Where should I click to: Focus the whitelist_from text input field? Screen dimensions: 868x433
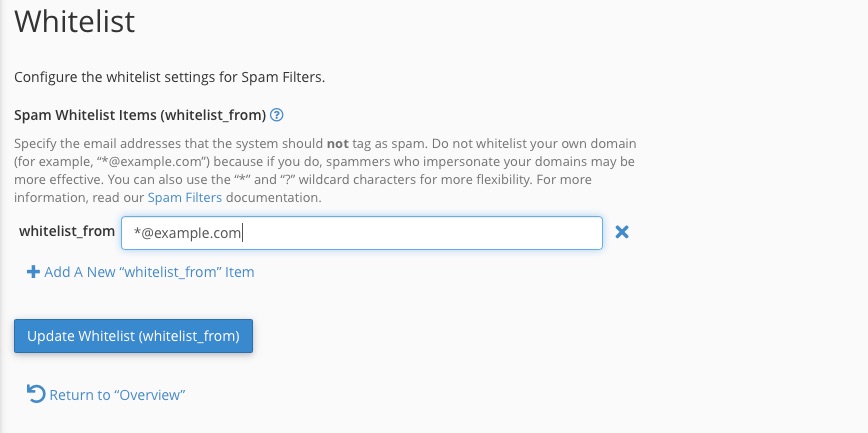tap(361, 233)
